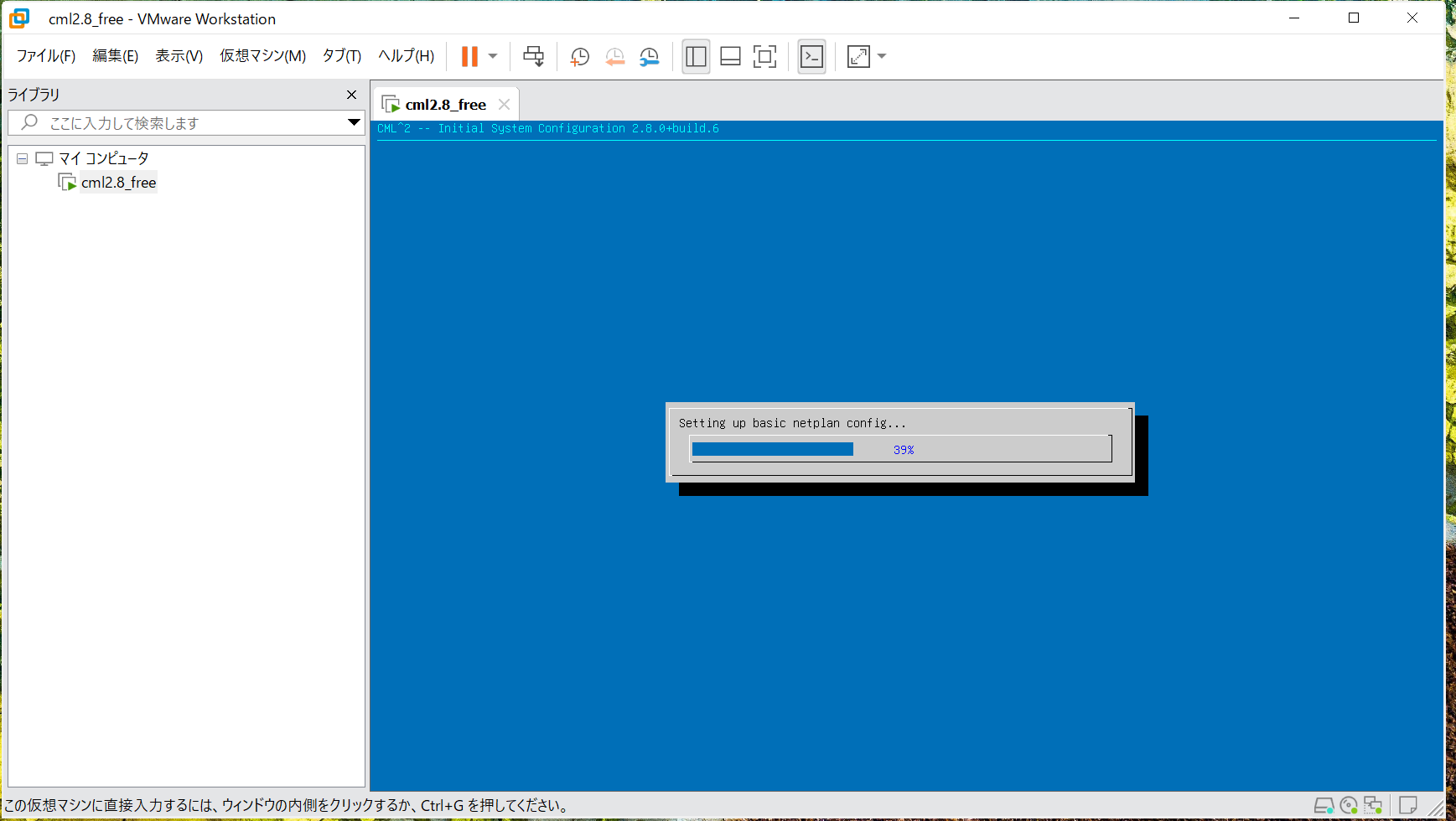Maximize the VMware Workstation window
Screen dimensions: 1456x821
pyautogui.click(x=1354, y=18)
